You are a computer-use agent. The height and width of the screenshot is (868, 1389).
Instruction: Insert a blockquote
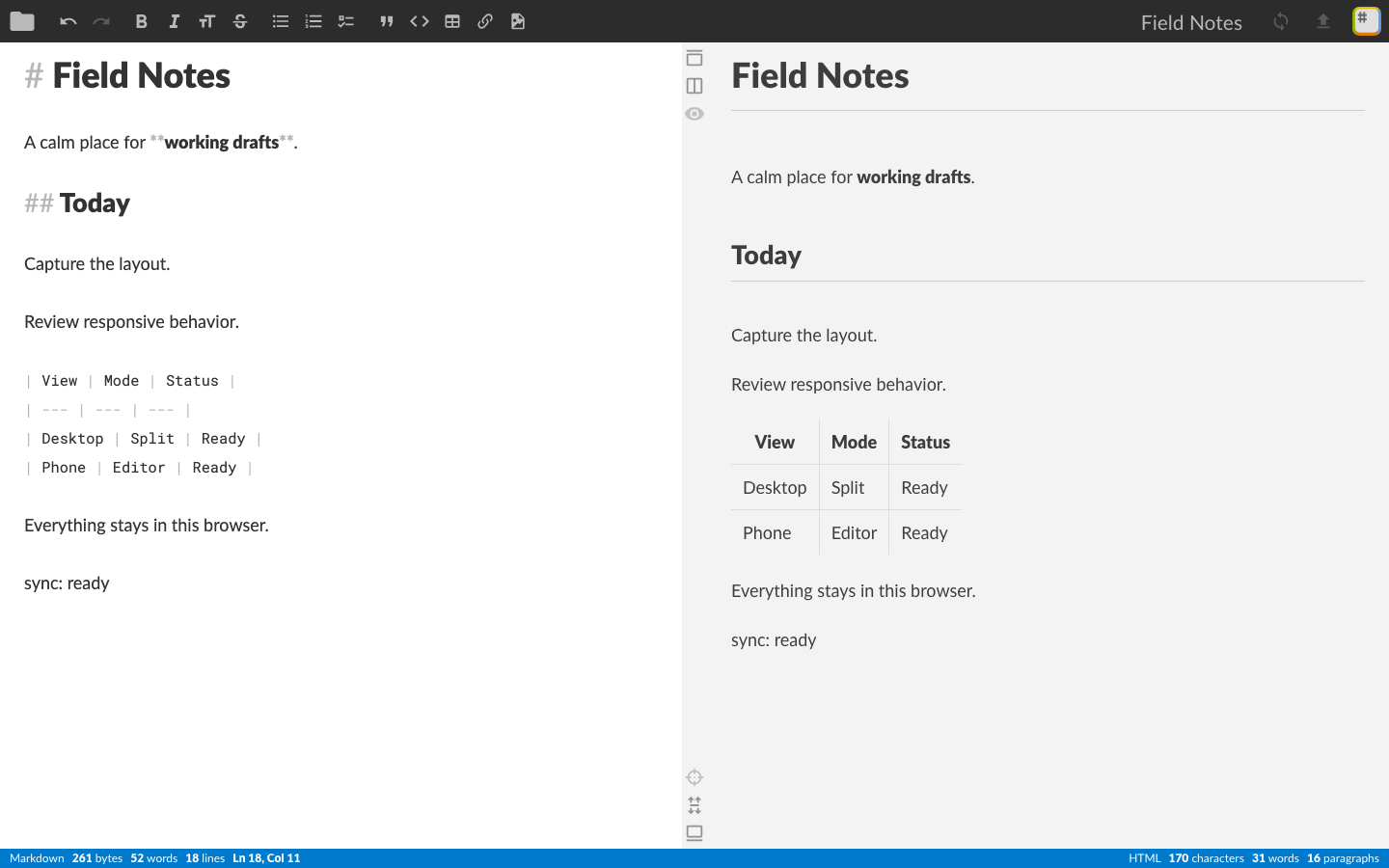pyautogui.click(x=386, y=21)
